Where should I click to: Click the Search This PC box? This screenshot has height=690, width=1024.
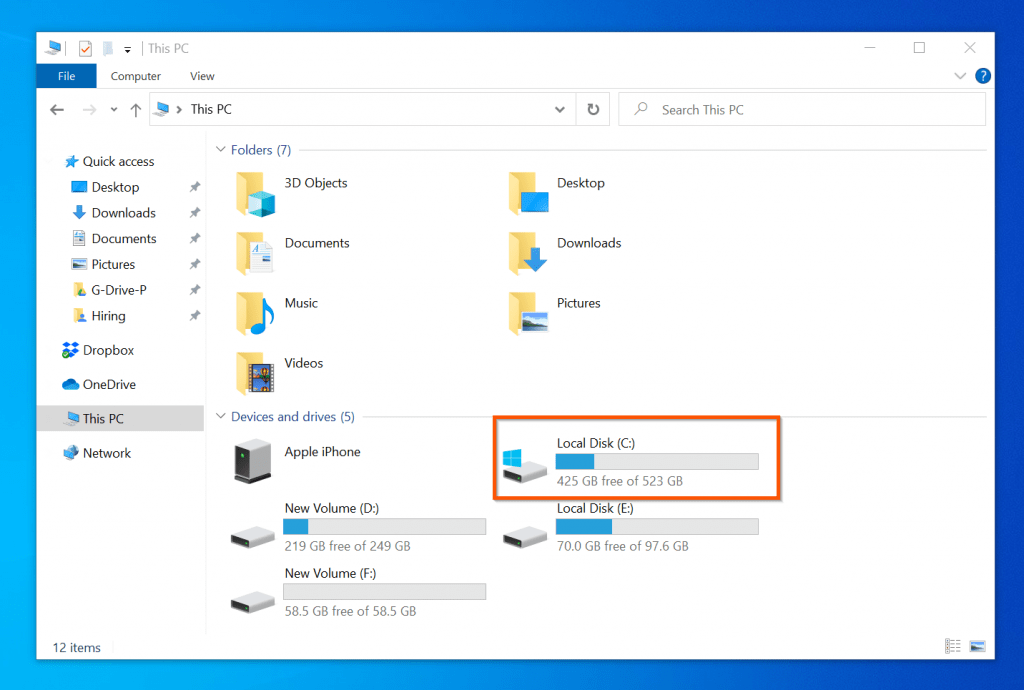(x=802, y=110)
